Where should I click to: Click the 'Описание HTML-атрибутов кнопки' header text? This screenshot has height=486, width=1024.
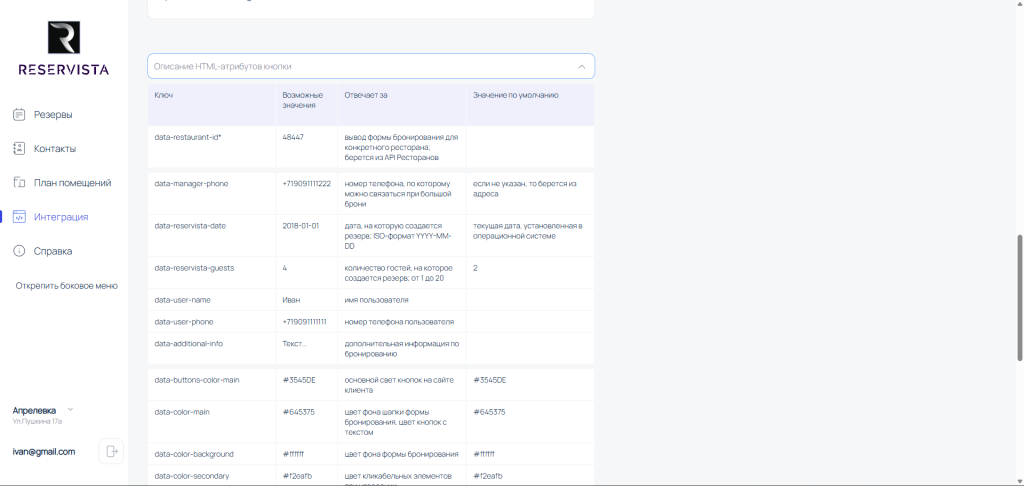222,66
